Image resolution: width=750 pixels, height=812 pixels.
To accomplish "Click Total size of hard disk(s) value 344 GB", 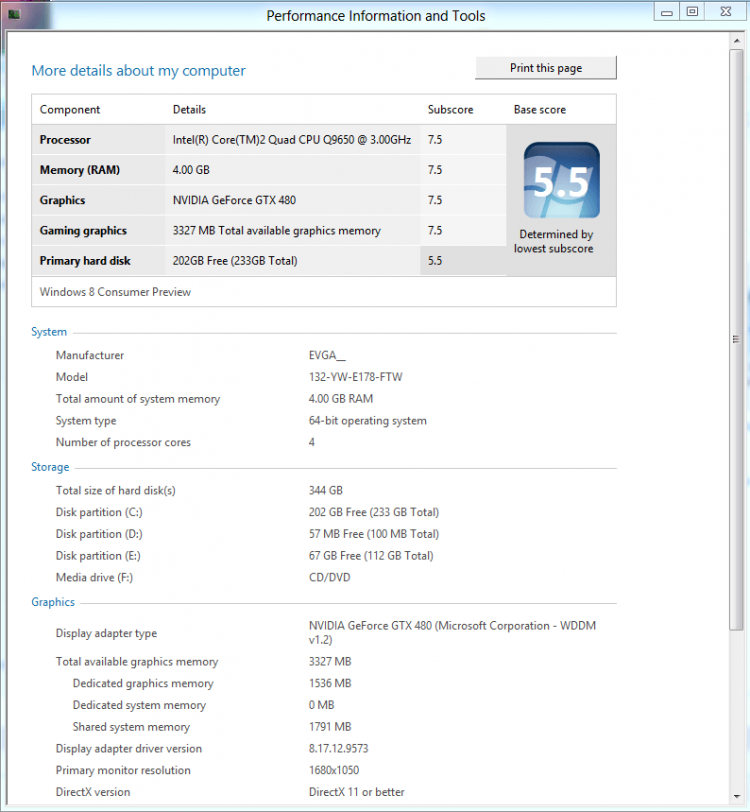I will click(x=326, y=490).
